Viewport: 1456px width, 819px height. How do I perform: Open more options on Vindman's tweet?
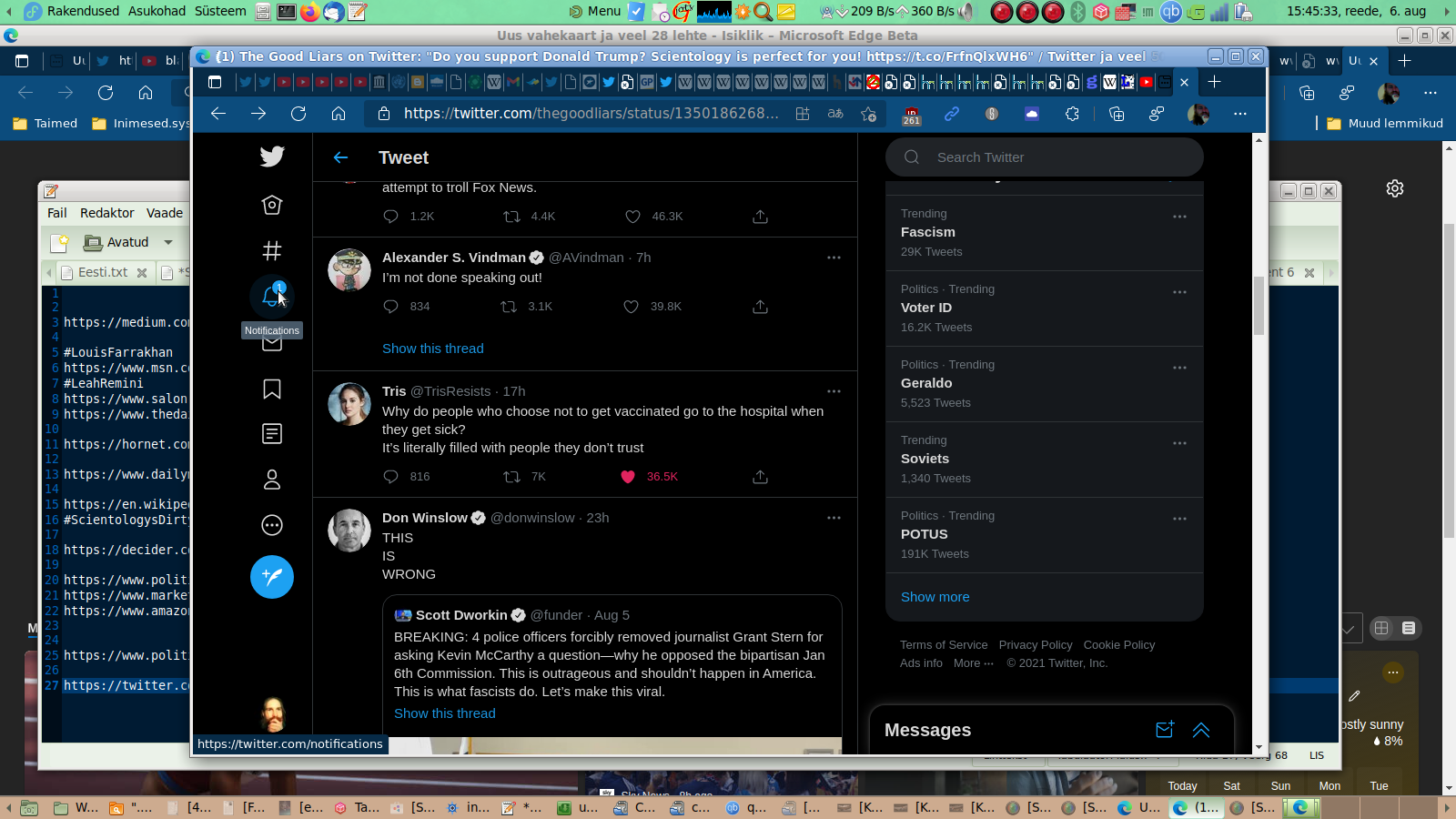834,258
